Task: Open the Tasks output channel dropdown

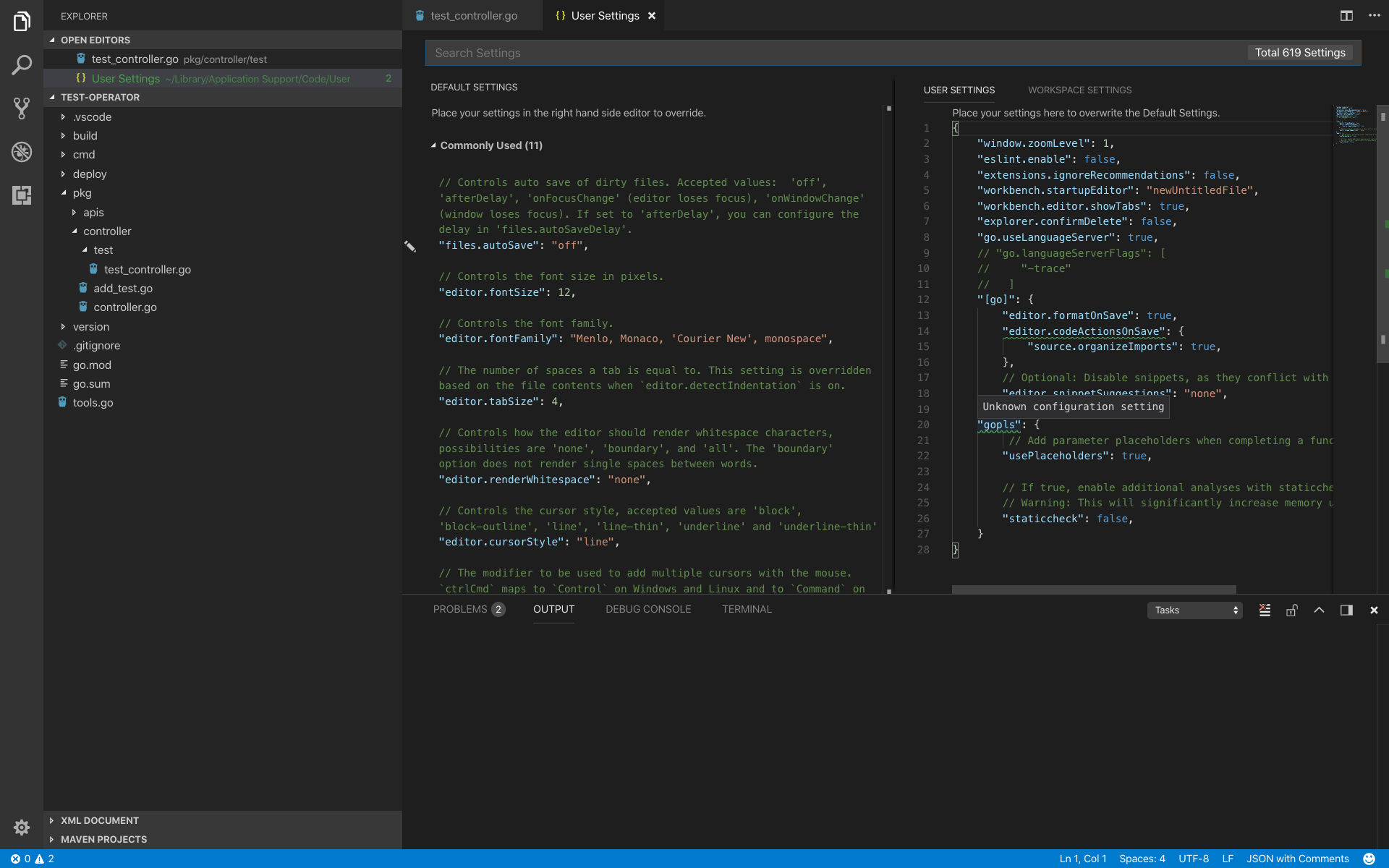Action: [1194, 610]
